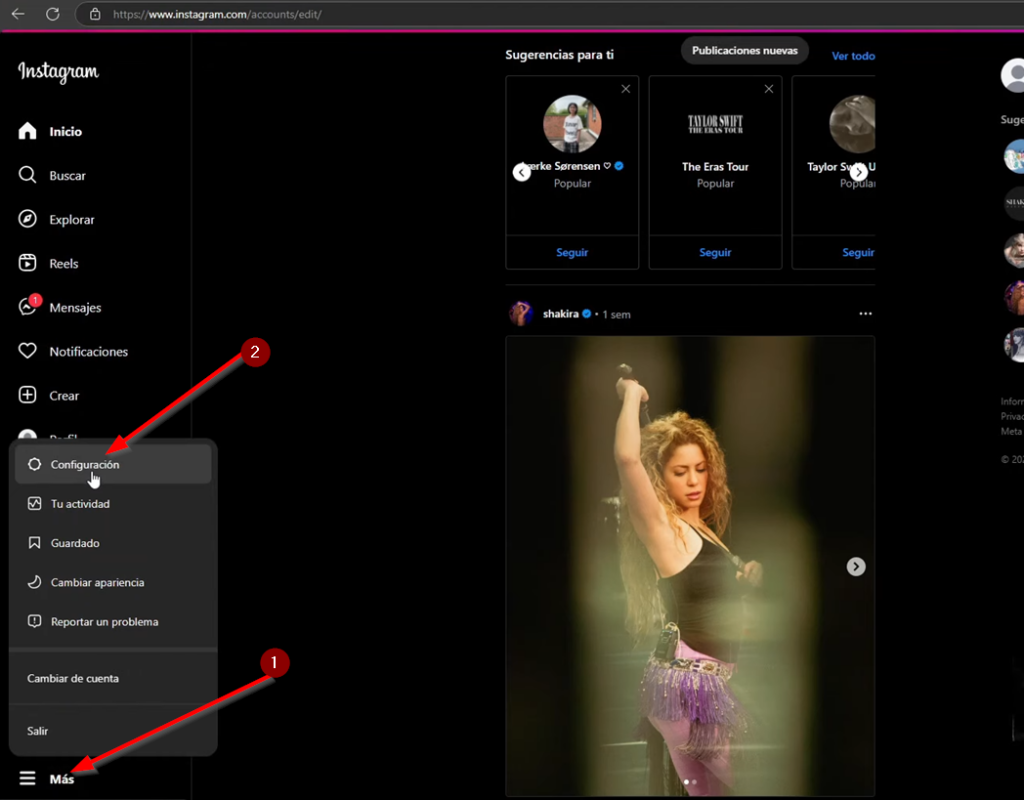Click the Configuración gear icon
Image resolution: width=1024 pixels, height=800 pixels.
coord(35,464)
